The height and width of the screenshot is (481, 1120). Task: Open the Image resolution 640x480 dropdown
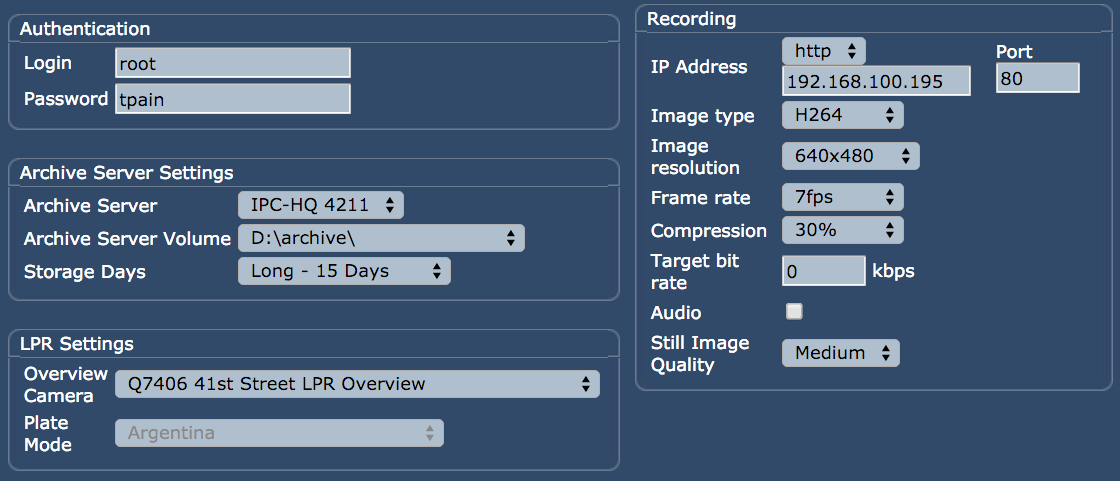851,156
